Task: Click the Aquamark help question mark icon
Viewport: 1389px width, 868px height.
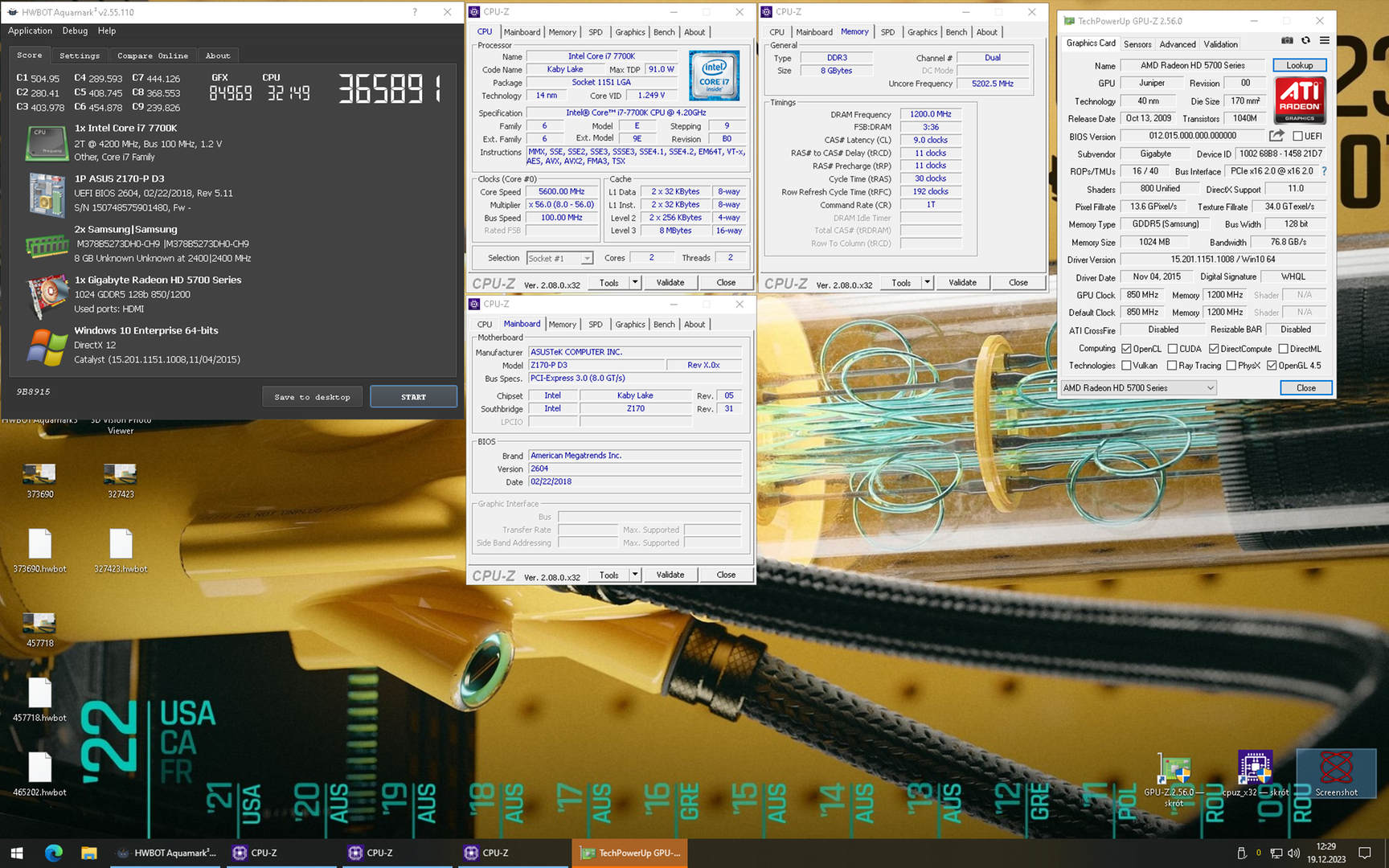Action: coord(415,12)
